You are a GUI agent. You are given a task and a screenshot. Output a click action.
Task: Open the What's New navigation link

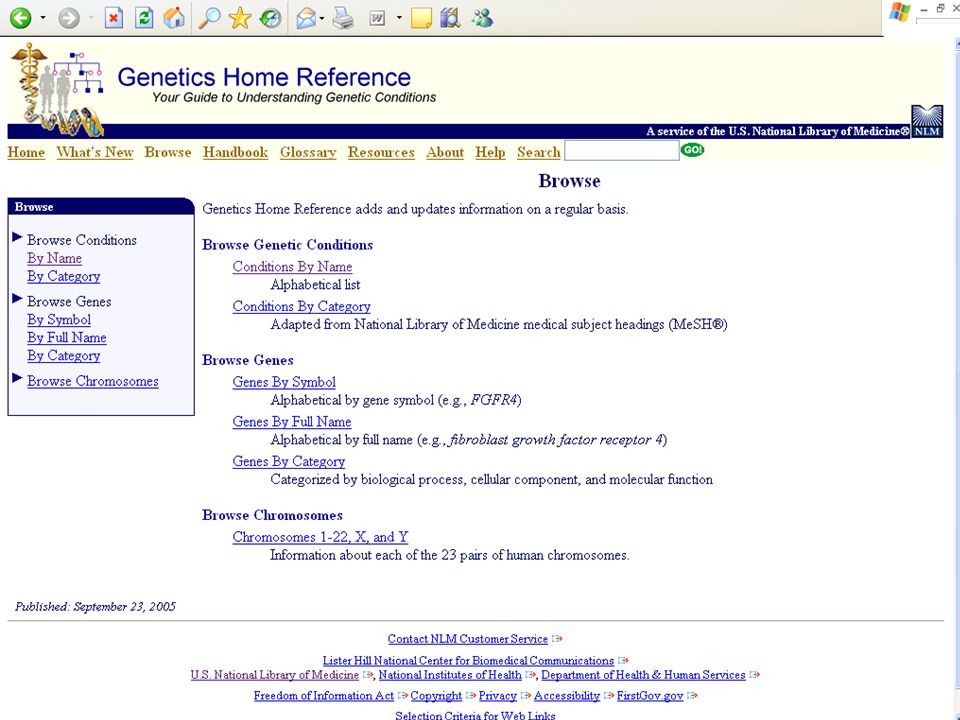pos(95,152)
